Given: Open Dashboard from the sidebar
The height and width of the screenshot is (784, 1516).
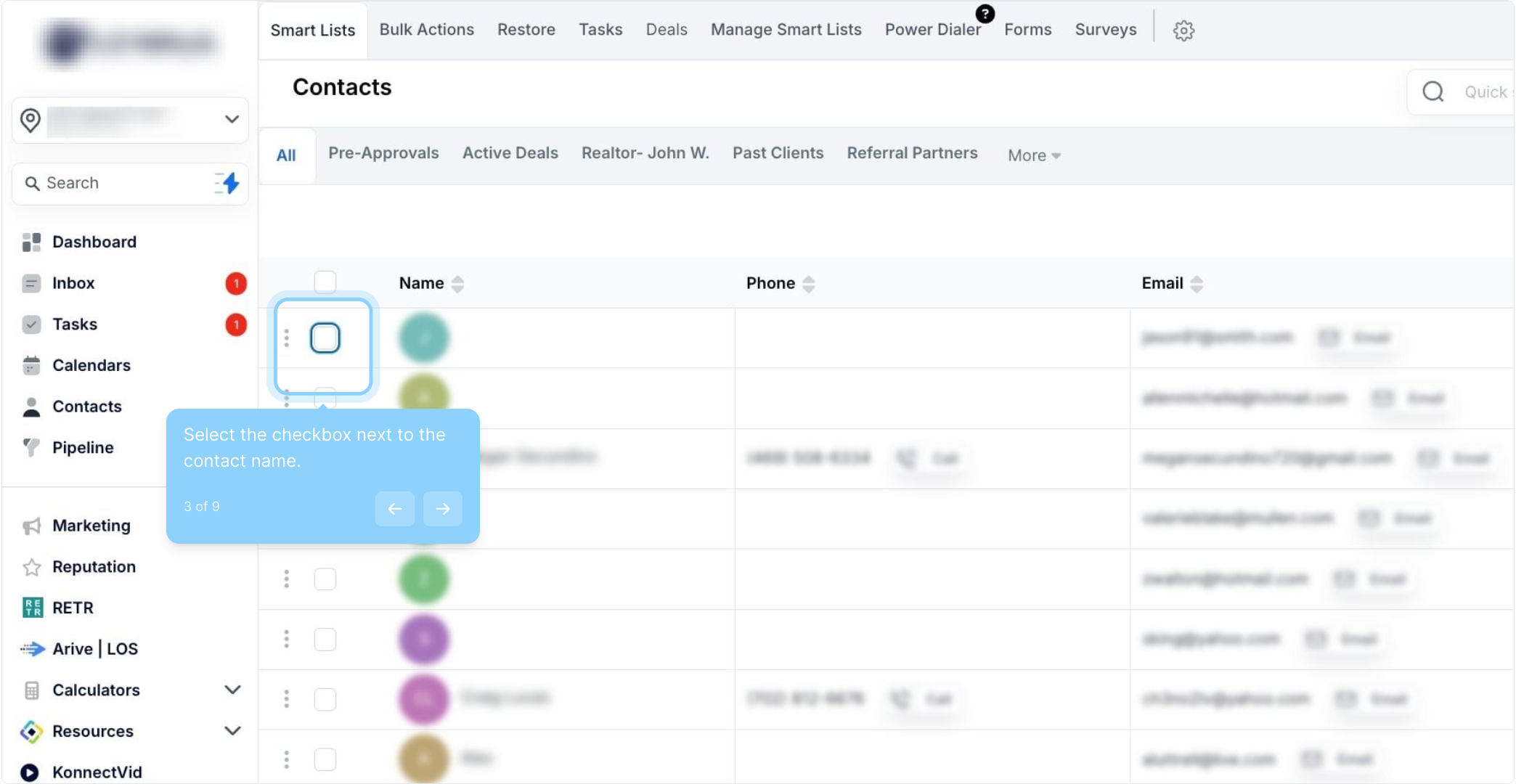Looking at the screenshot, I should (x=94, y=242).
